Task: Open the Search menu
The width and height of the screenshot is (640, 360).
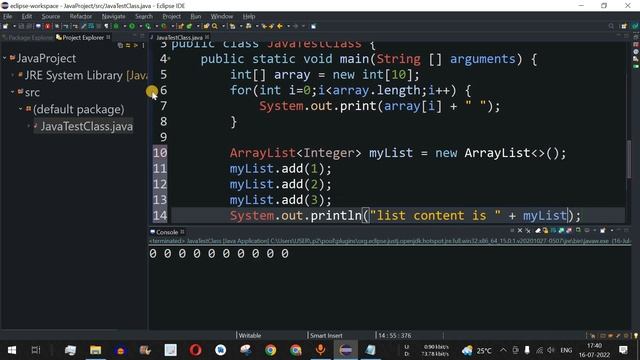Action: point(144,16)
